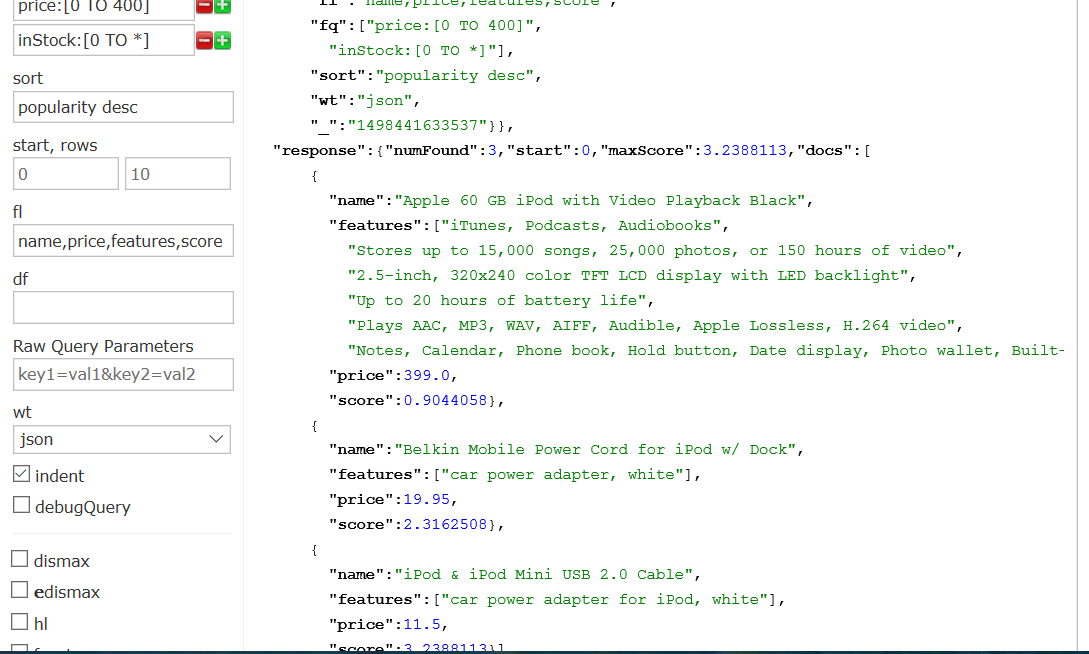Click the "iTunes, Podcasts, Audiobooks" feature
Viewport: 1089px width, 654px height.
pos(581,226)
